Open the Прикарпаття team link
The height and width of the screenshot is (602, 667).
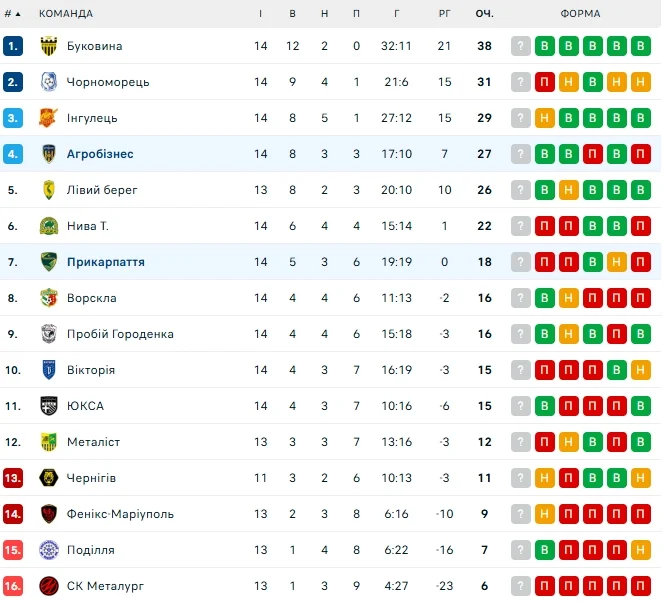[x=106, y=262]
